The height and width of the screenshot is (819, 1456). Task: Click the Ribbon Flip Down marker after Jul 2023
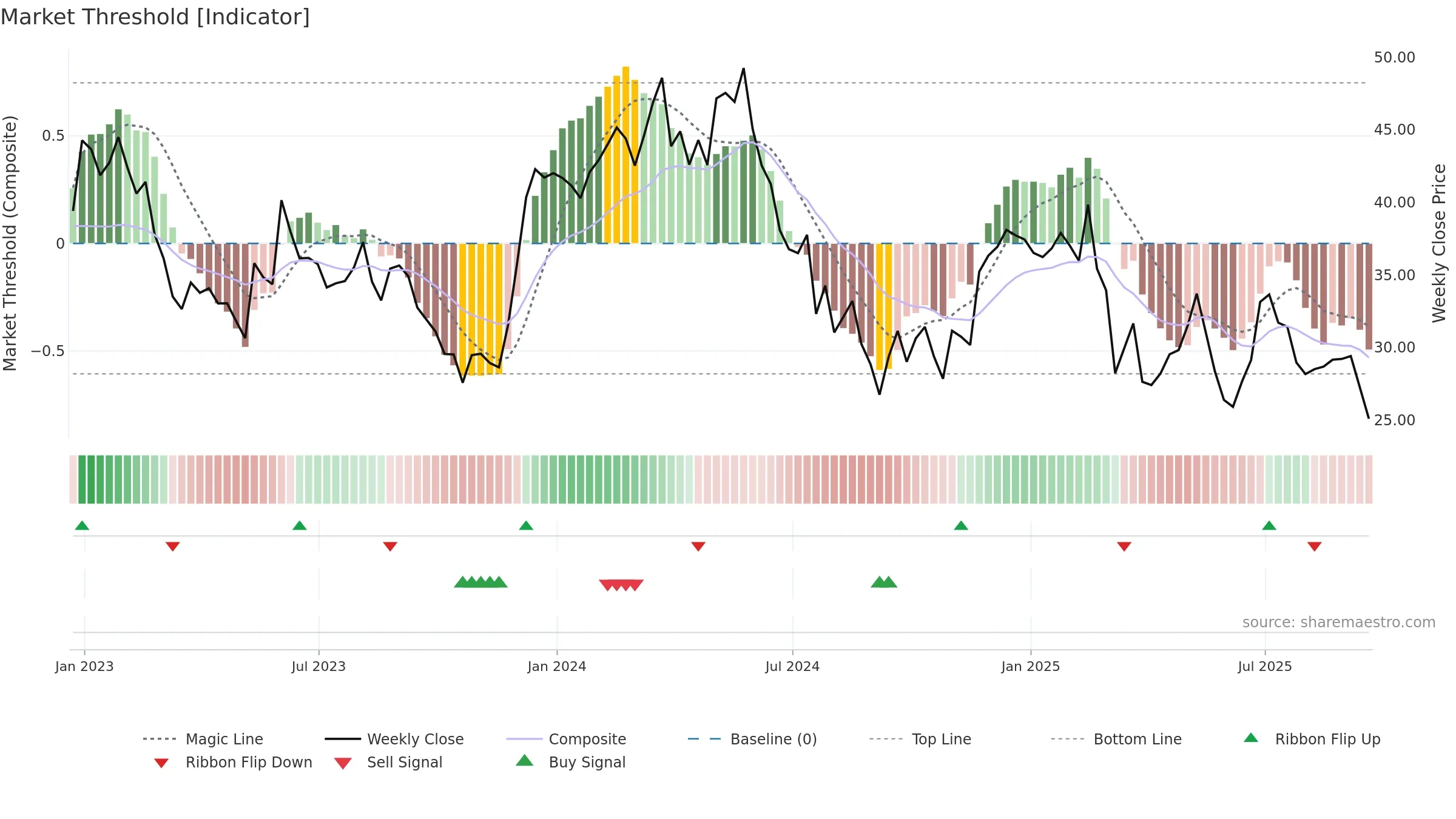(390, 547)
